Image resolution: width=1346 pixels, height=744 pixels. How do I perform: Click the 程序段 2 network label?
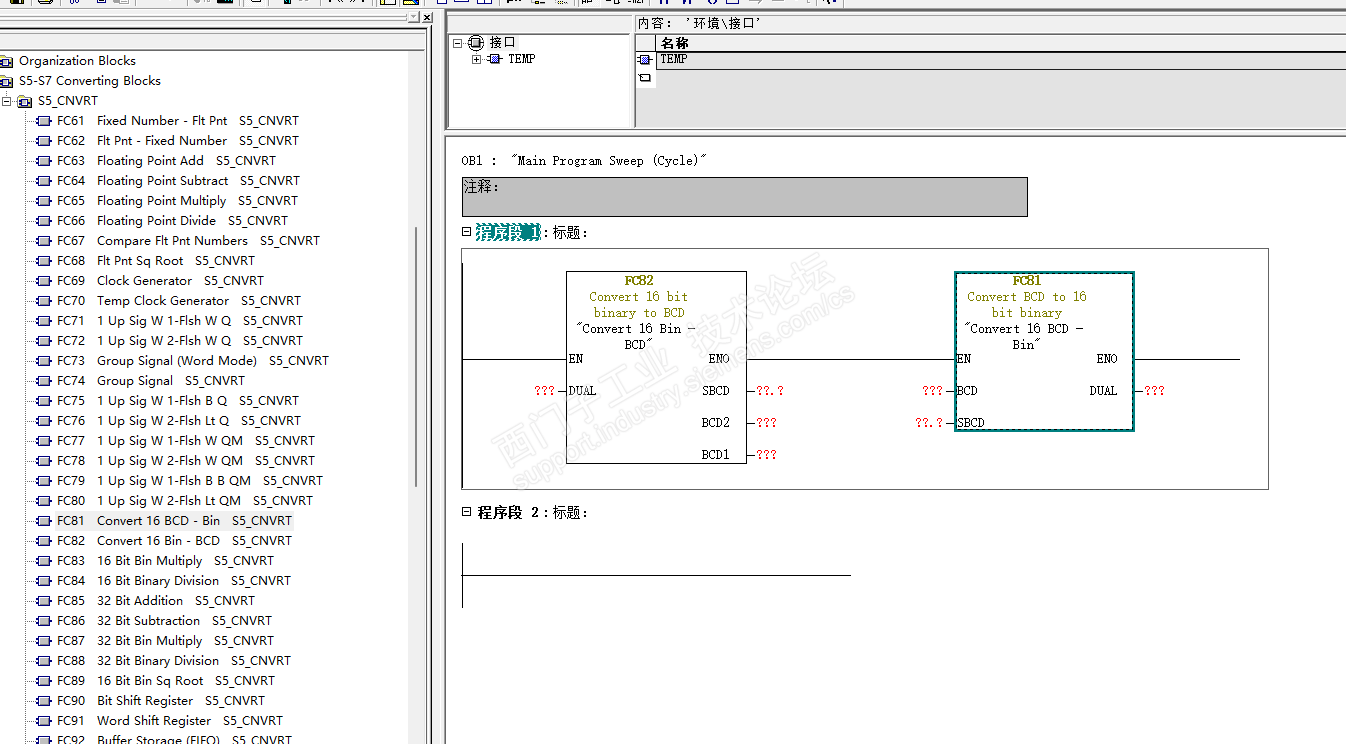pyautogui.click(x=508, y=512)
